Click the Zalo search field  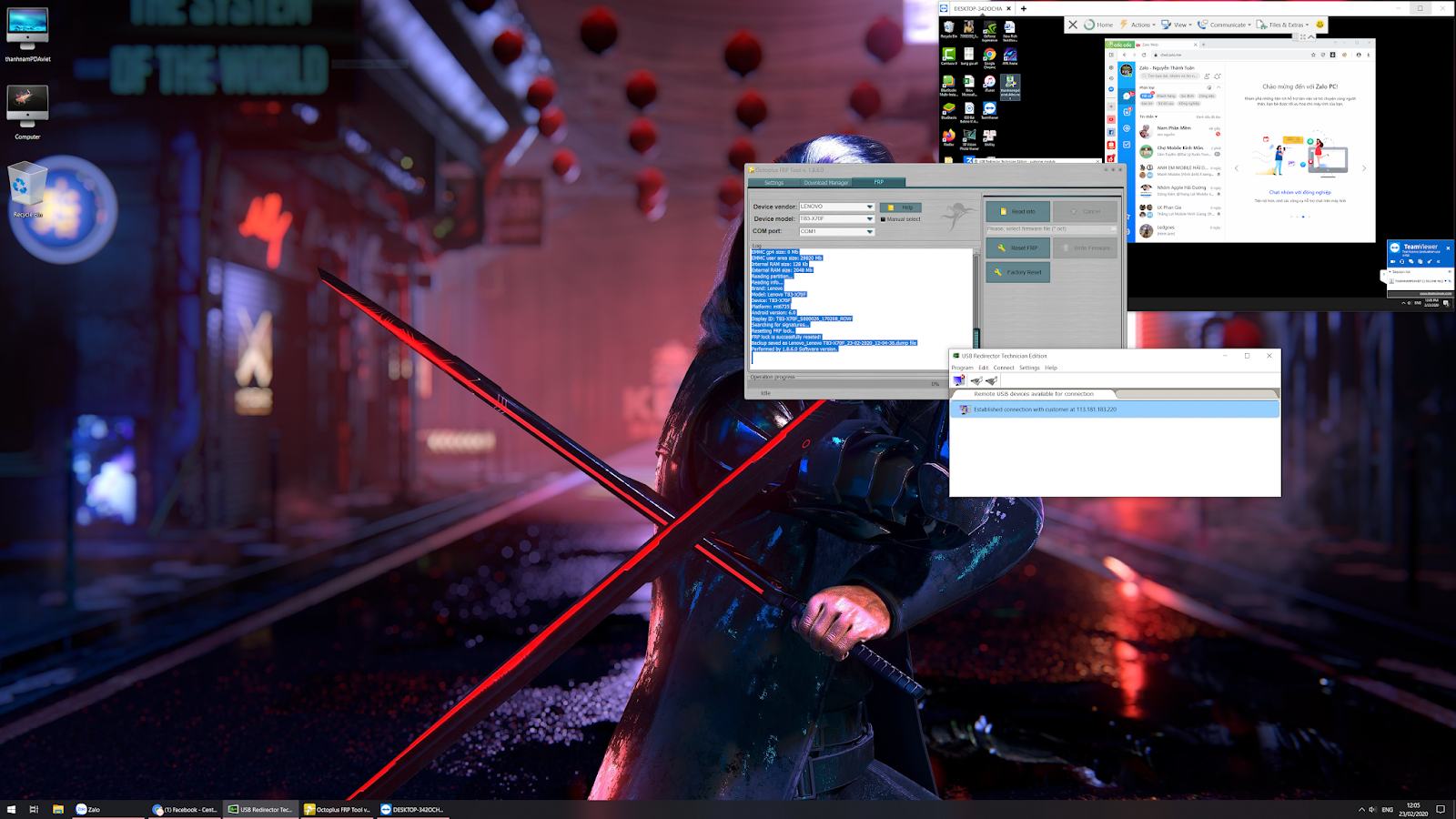coord(1169,76)
